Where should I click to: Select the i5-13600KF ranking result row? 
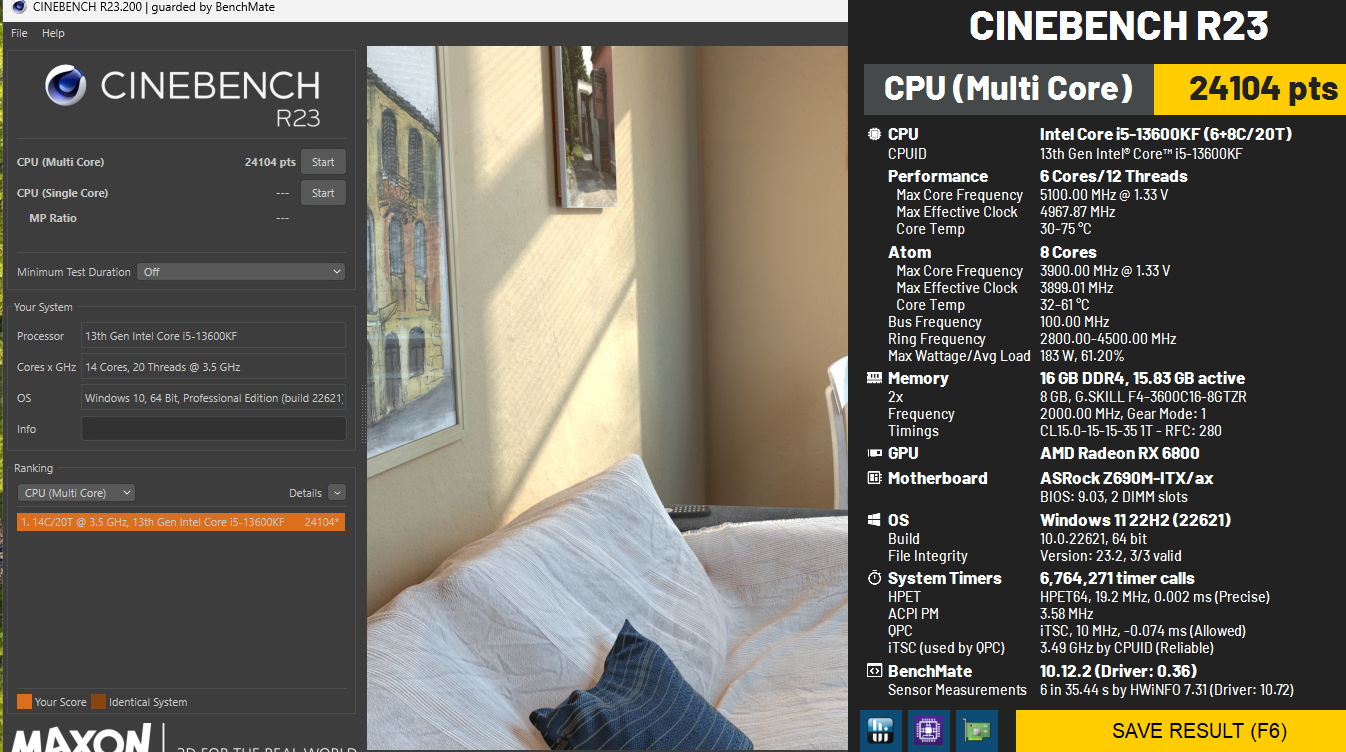[x=181, y=522]
